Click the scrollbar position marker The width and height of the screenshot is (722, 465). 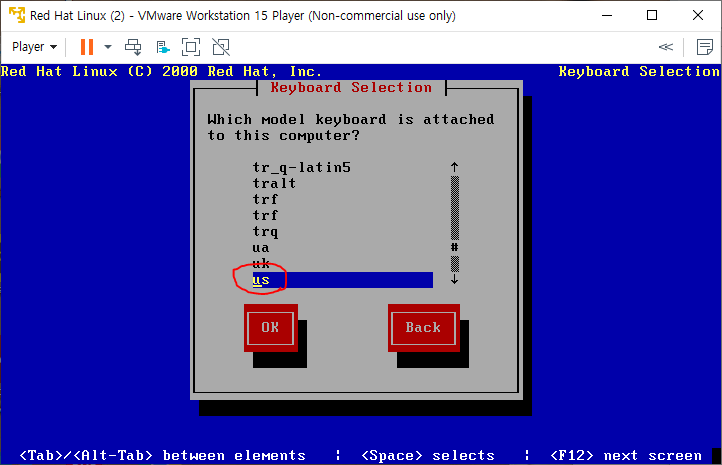pyautogui.click(x=454, y=247)
